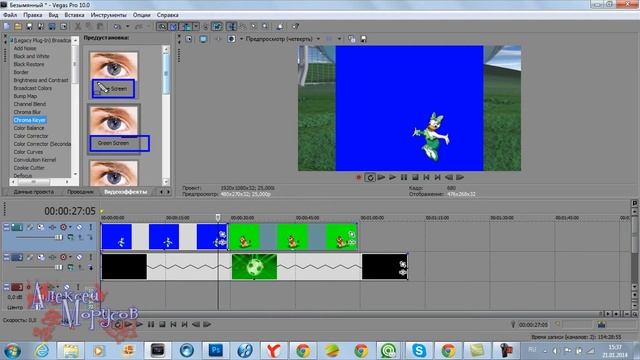Open compositing mode of second video track
Image resolution: width=640 pixels, height=360 pixels.
pyautogui.click(x=70, y=267)
